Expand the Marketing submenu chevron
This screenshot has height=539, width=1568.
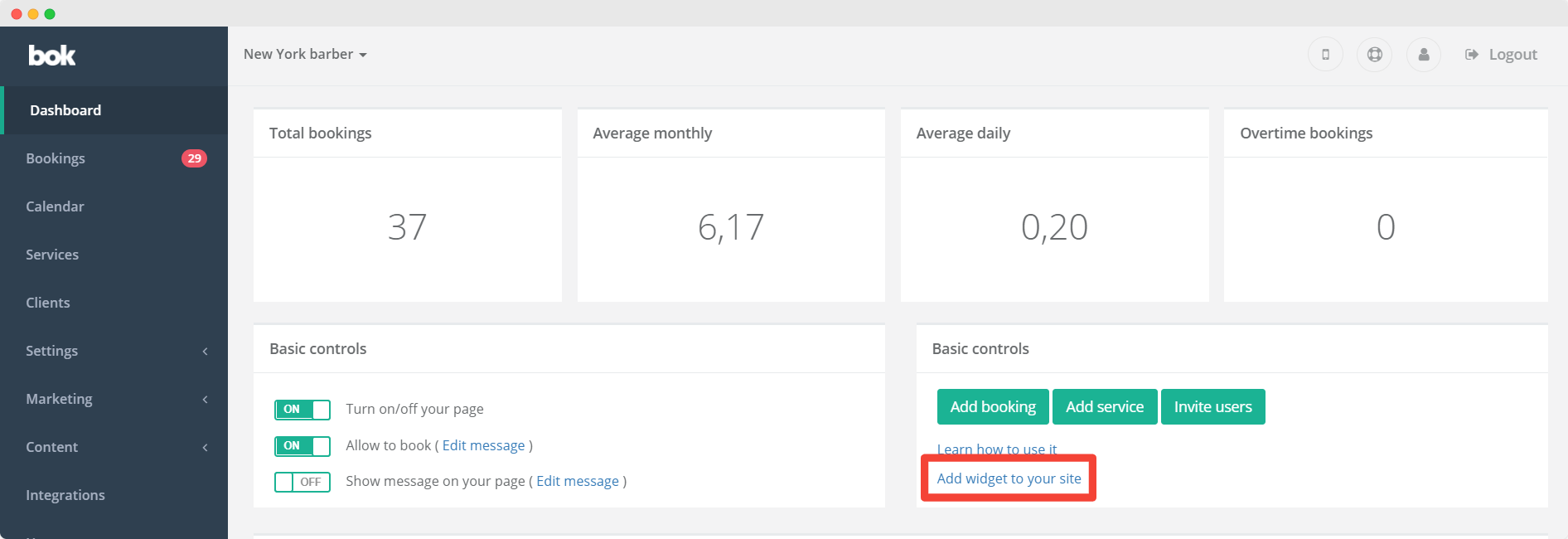(205, 400)
